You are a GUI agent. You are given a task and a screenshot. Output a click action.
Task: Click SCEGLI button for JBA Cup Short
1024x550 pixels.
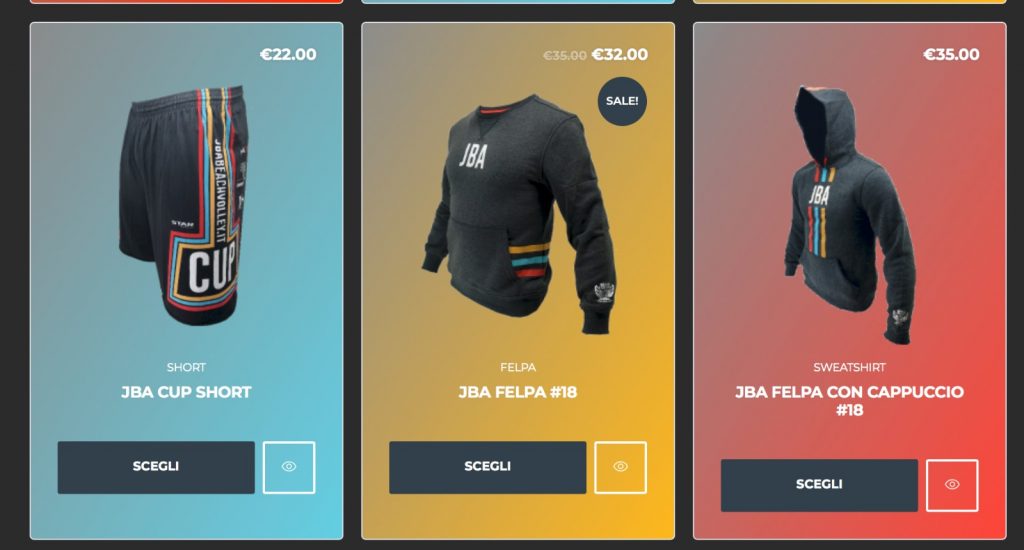[156, 467]
